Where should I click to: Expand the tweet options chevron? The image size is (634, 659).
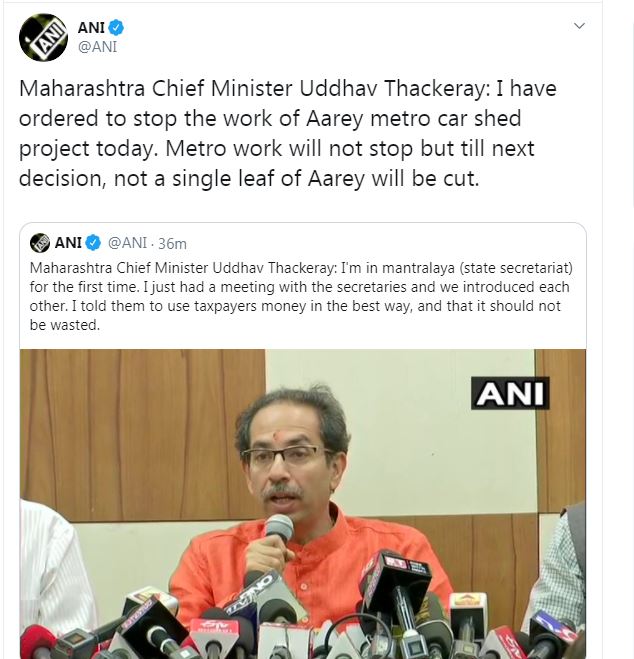[x=579, y=26]
